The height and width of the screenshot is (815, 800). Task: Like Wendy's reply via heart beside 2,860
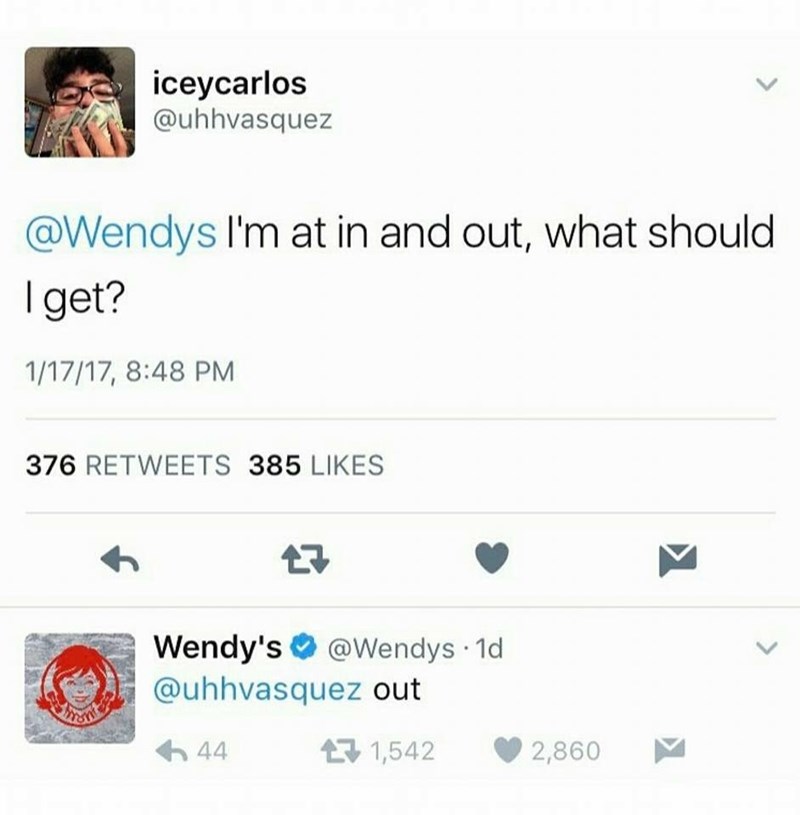[x=507, y=751]
